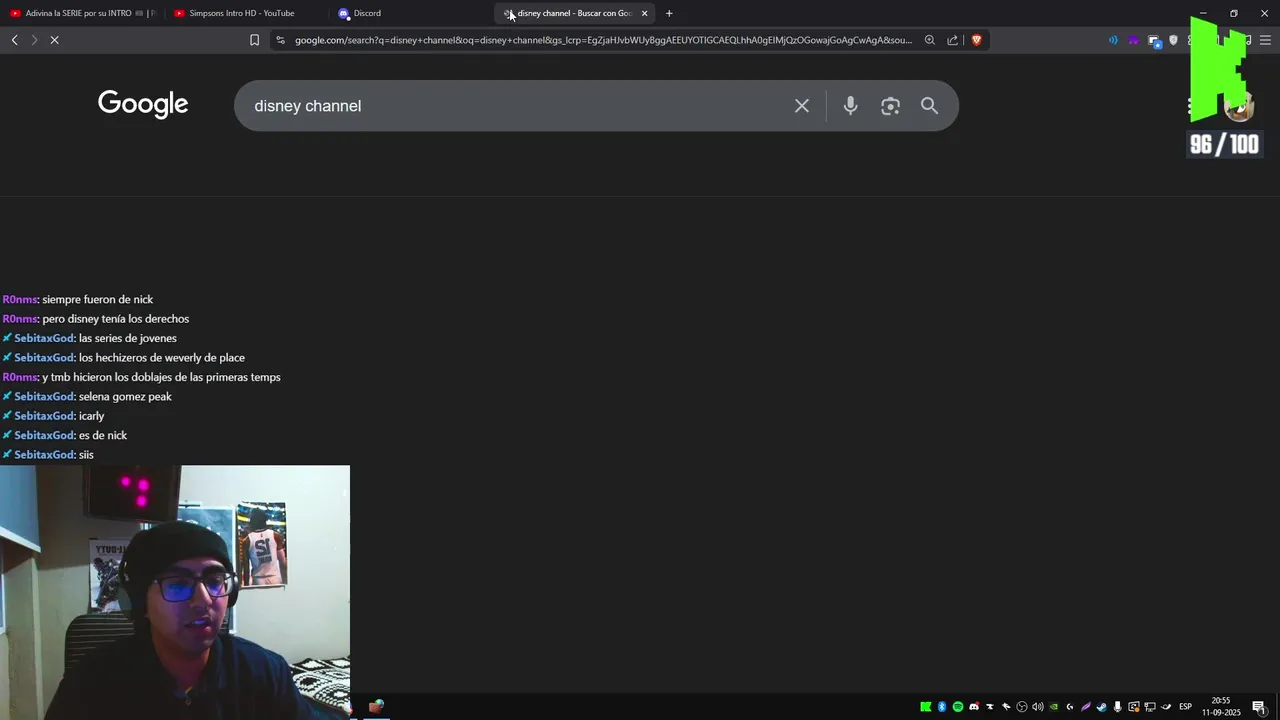1280x720 pixels.
Task: Click the purple extension icon
Action: click(x=1134, y=40)
